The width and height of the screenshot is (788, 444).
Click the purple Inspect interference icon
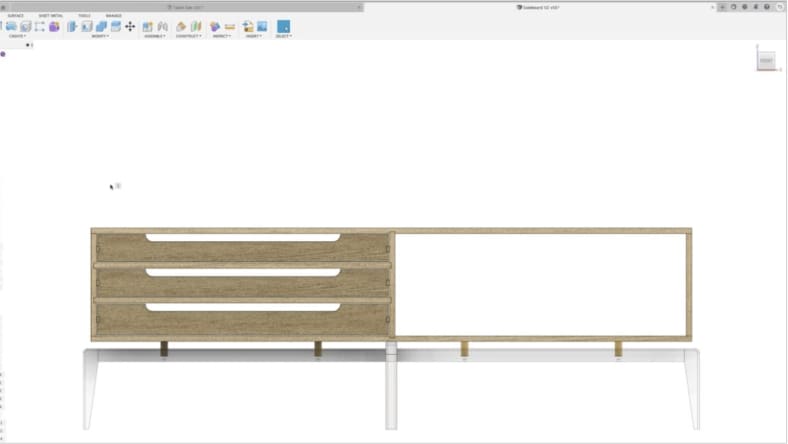(x=215, y=27)
